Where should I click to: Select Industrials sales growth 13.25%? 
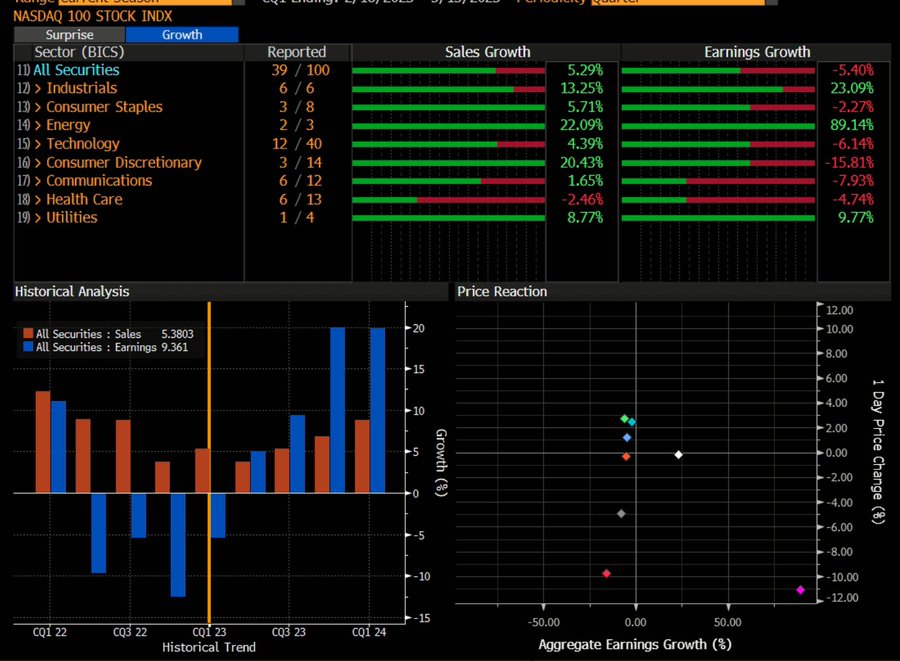click(x=581, y=88)
